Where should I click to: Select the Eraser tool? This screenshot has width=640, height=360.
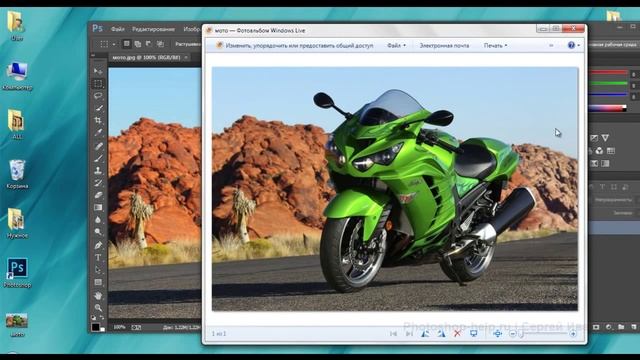click(98, 195)
